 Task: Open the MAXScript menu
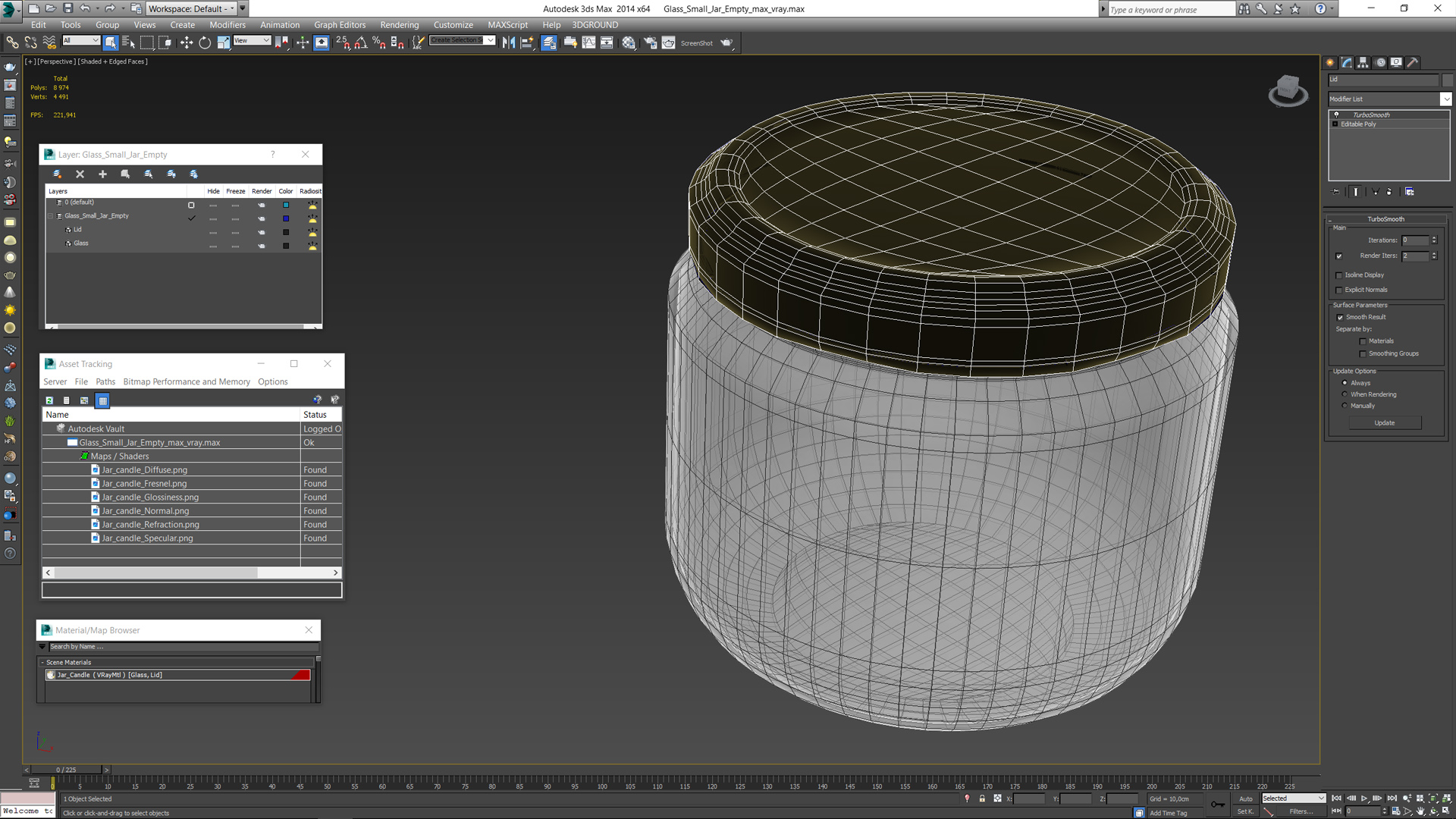coord(507,25)
